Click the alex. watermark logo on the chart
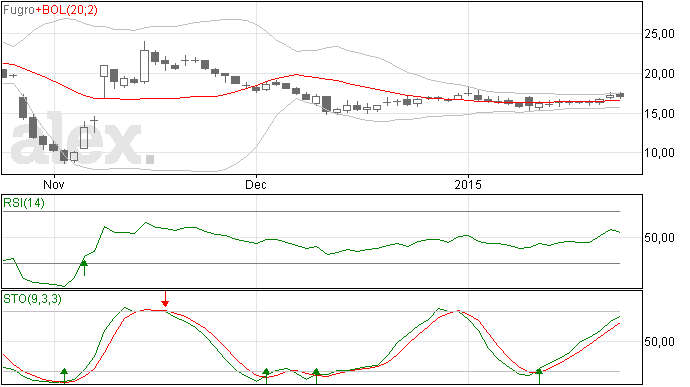The height and width of the screenshot is (387, 690). pyautogui.click(x=82, y=142)
